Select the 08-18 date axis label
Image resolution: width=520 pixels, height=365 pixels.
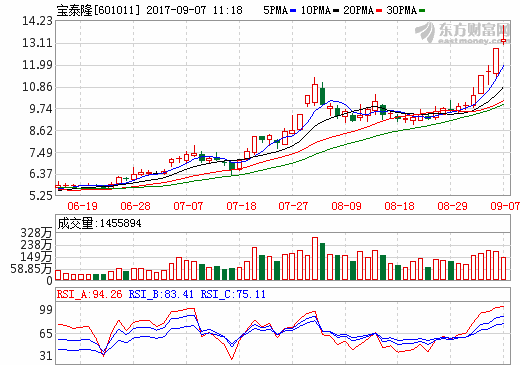tap(399, 206)
